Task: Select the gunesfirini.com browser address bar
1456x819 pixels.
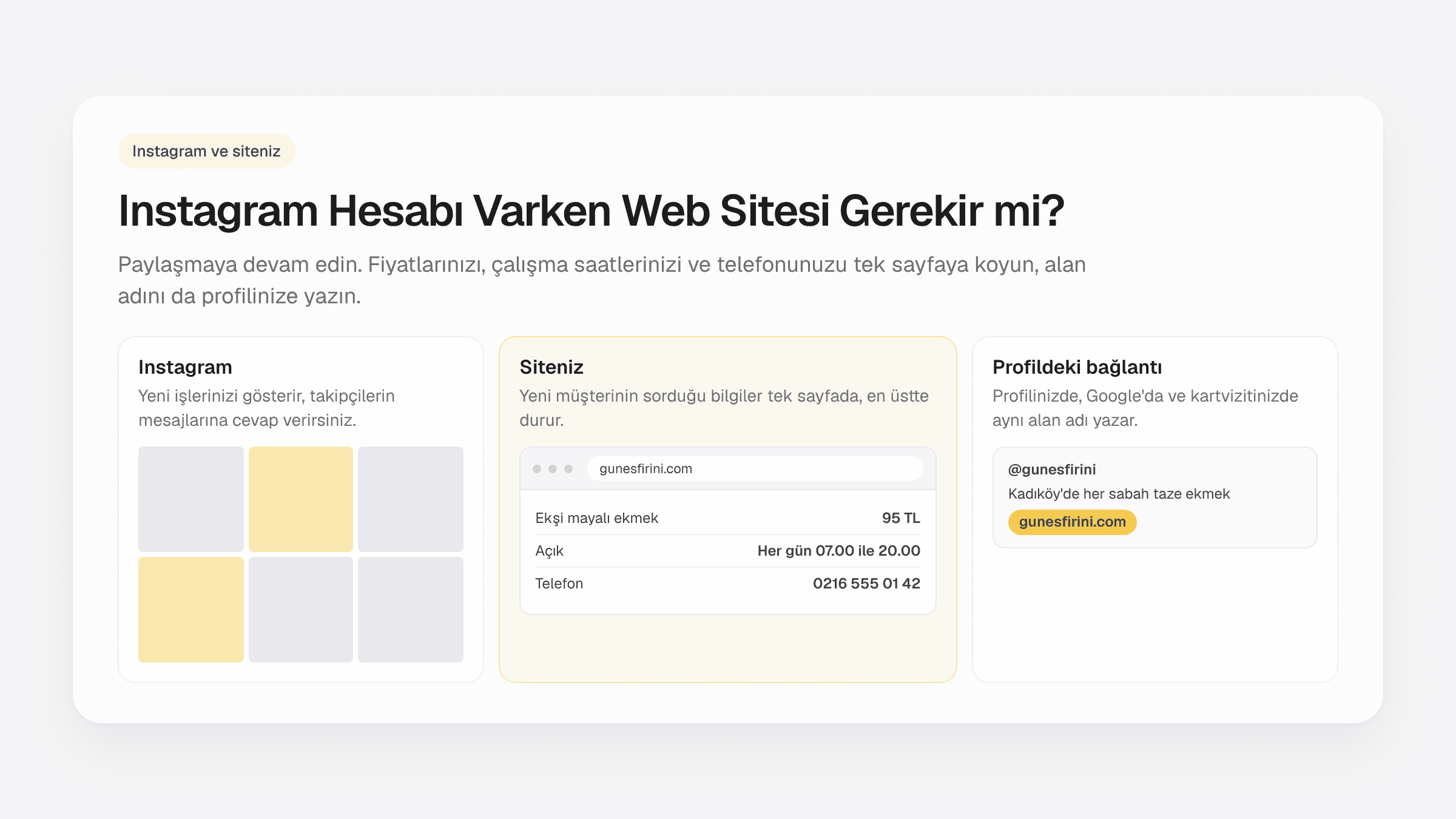Action: pos(755,468)
